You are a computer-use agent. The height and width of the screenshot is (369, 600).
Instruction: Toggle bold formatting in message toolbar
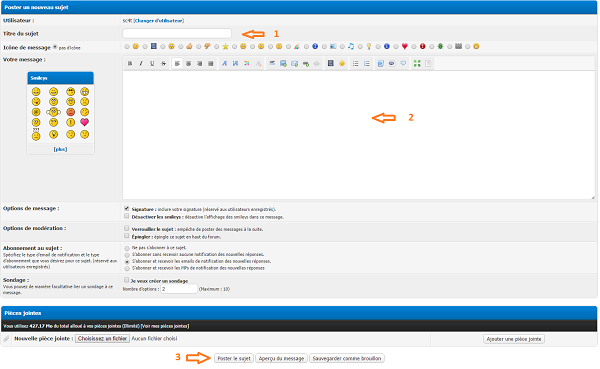130,64
